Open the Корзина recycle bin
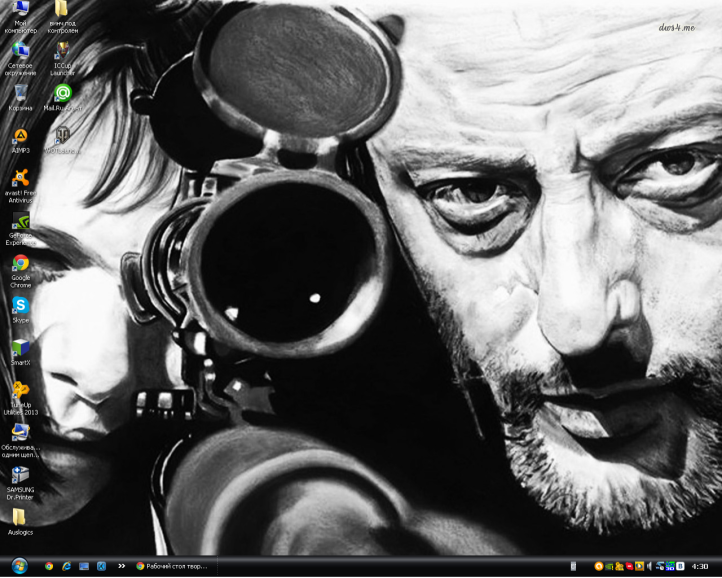 tap(20, 98)
